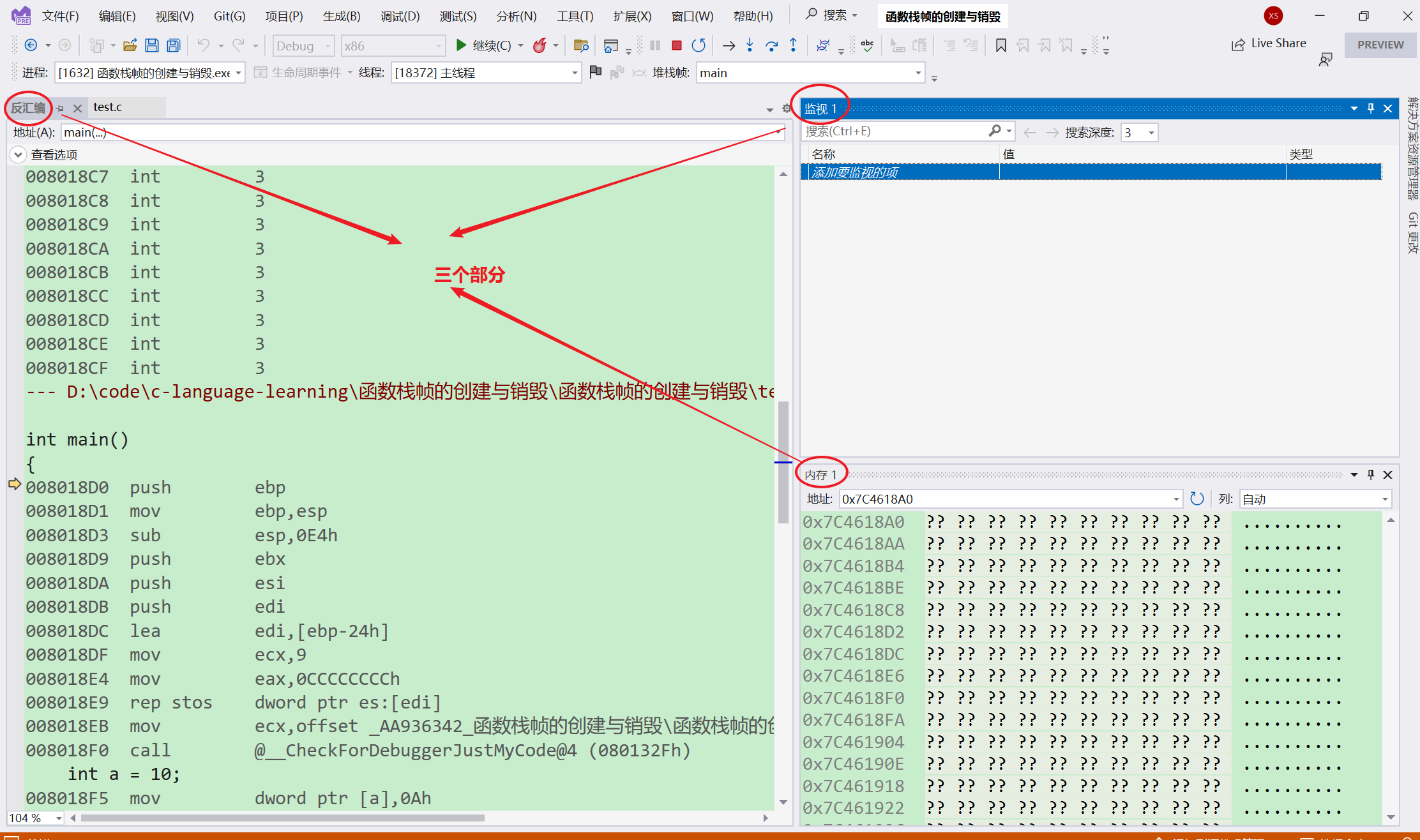This screenshot has width=1420, height=840.
Task: Click the break all pause icon
Action: pyautogui.click(x=655, y=45)
